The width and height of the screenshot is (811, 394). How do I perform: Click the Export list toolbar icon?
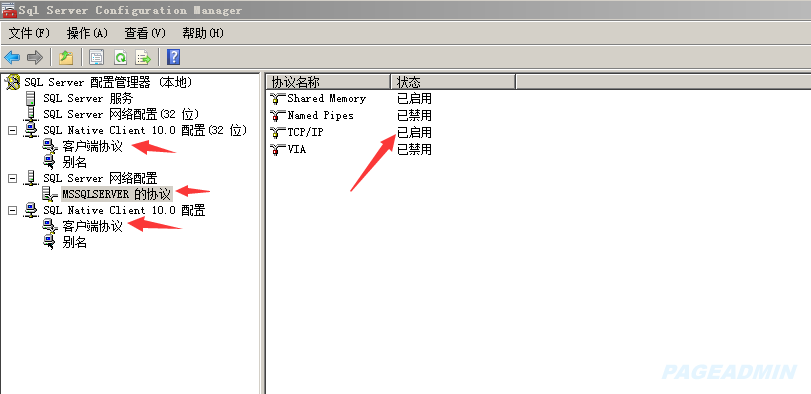143,57
